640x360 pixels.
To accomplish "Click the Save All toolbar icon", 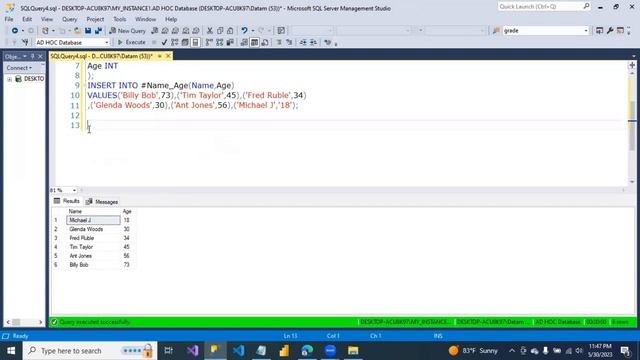I will click(98, 31).
